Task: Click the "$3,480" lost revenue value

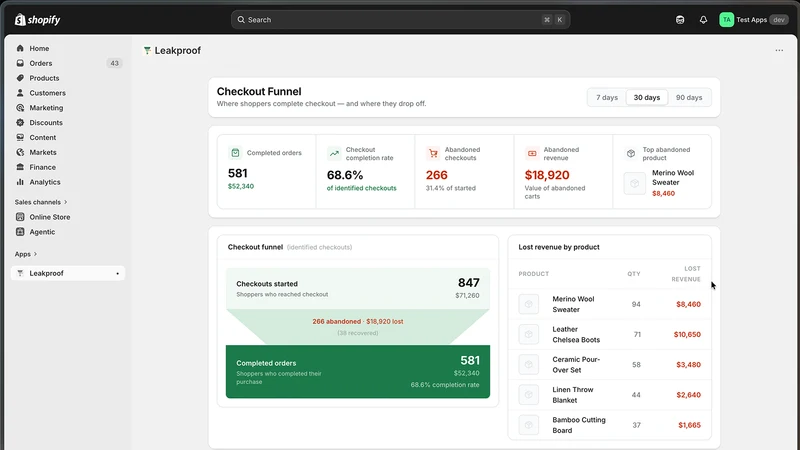Action: pyautogui.click(x=688, y=364)
